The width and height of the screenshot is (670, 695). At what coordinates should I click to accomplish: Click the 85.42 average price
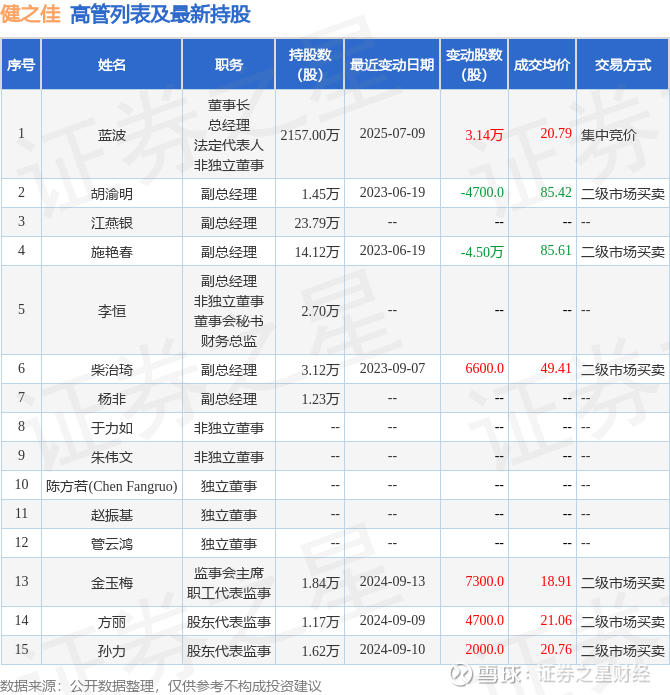click(x=556, y=192)
